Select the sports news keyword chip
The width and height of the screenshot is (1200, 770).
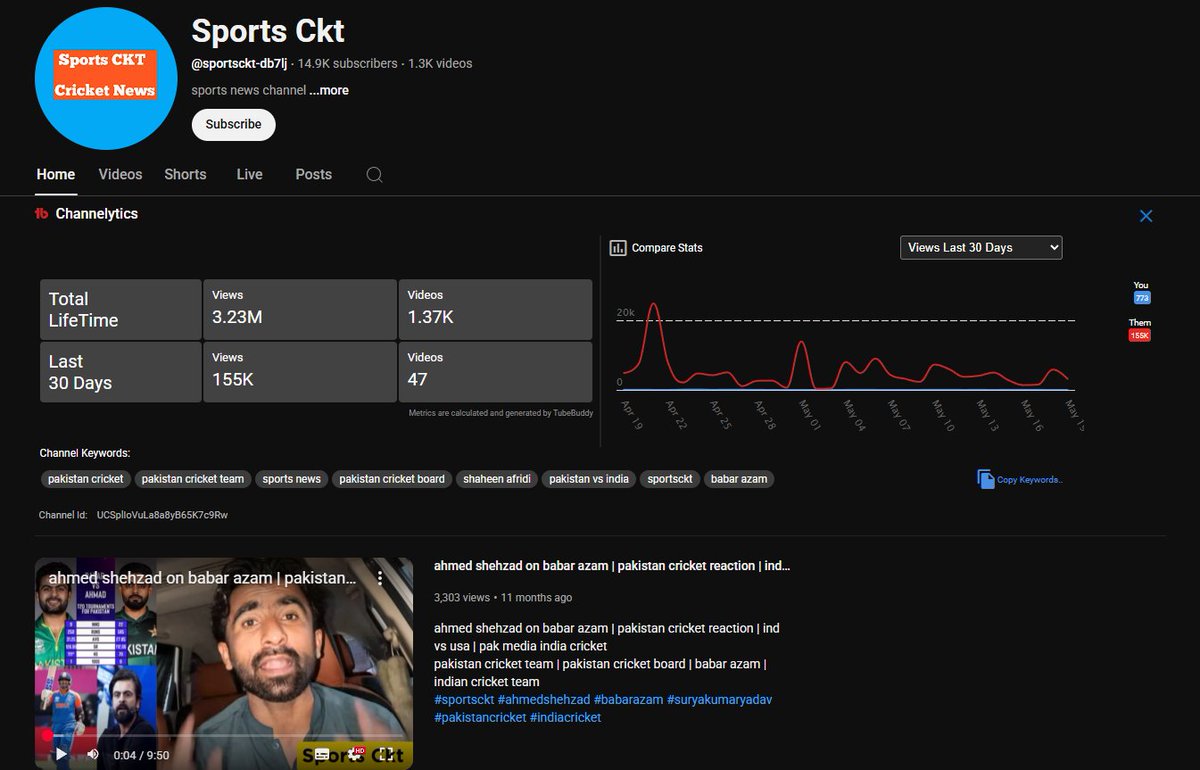click(x=292, y=479)
